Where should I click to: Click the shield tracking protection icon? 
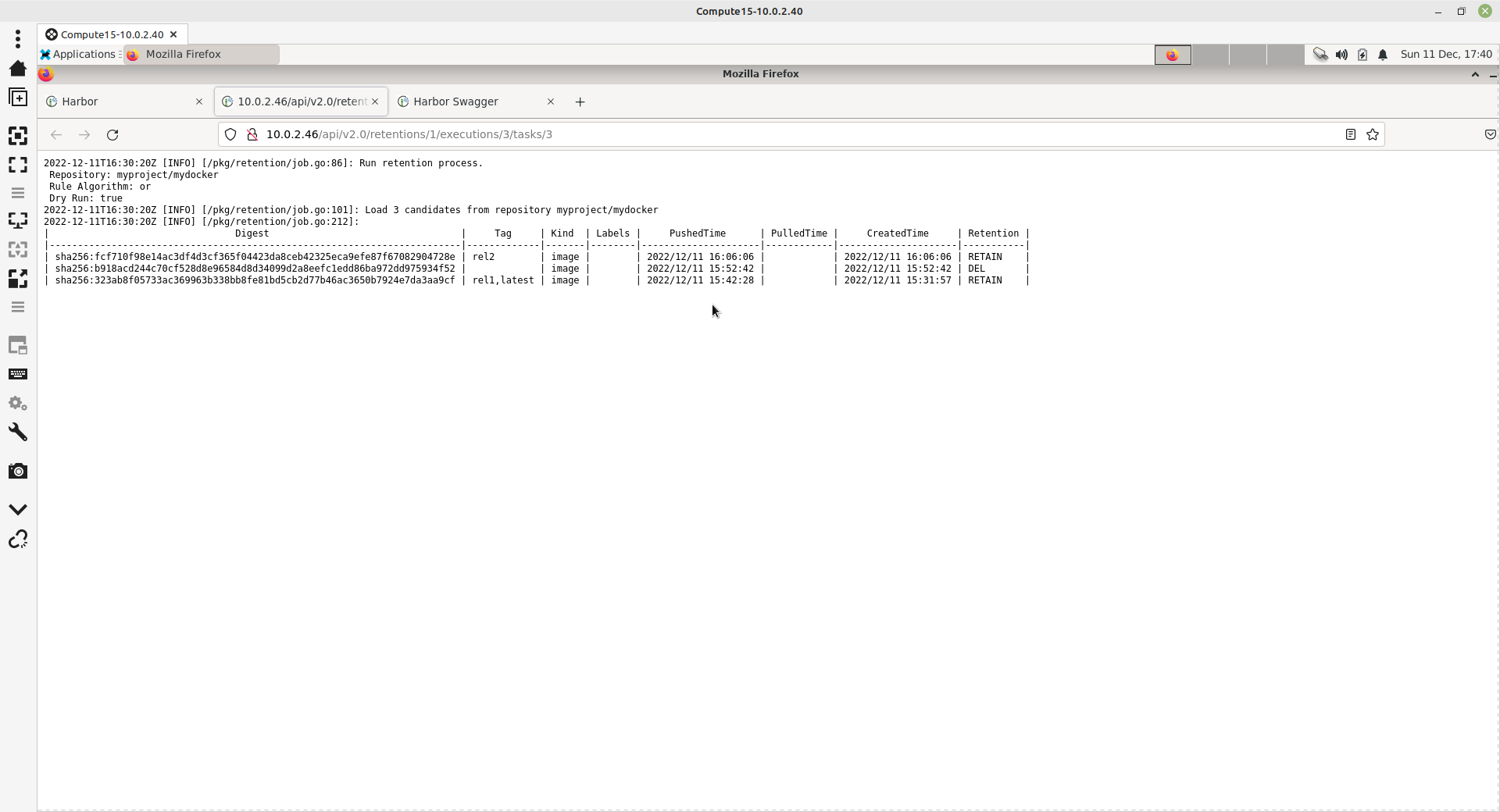tap(230, 134)
